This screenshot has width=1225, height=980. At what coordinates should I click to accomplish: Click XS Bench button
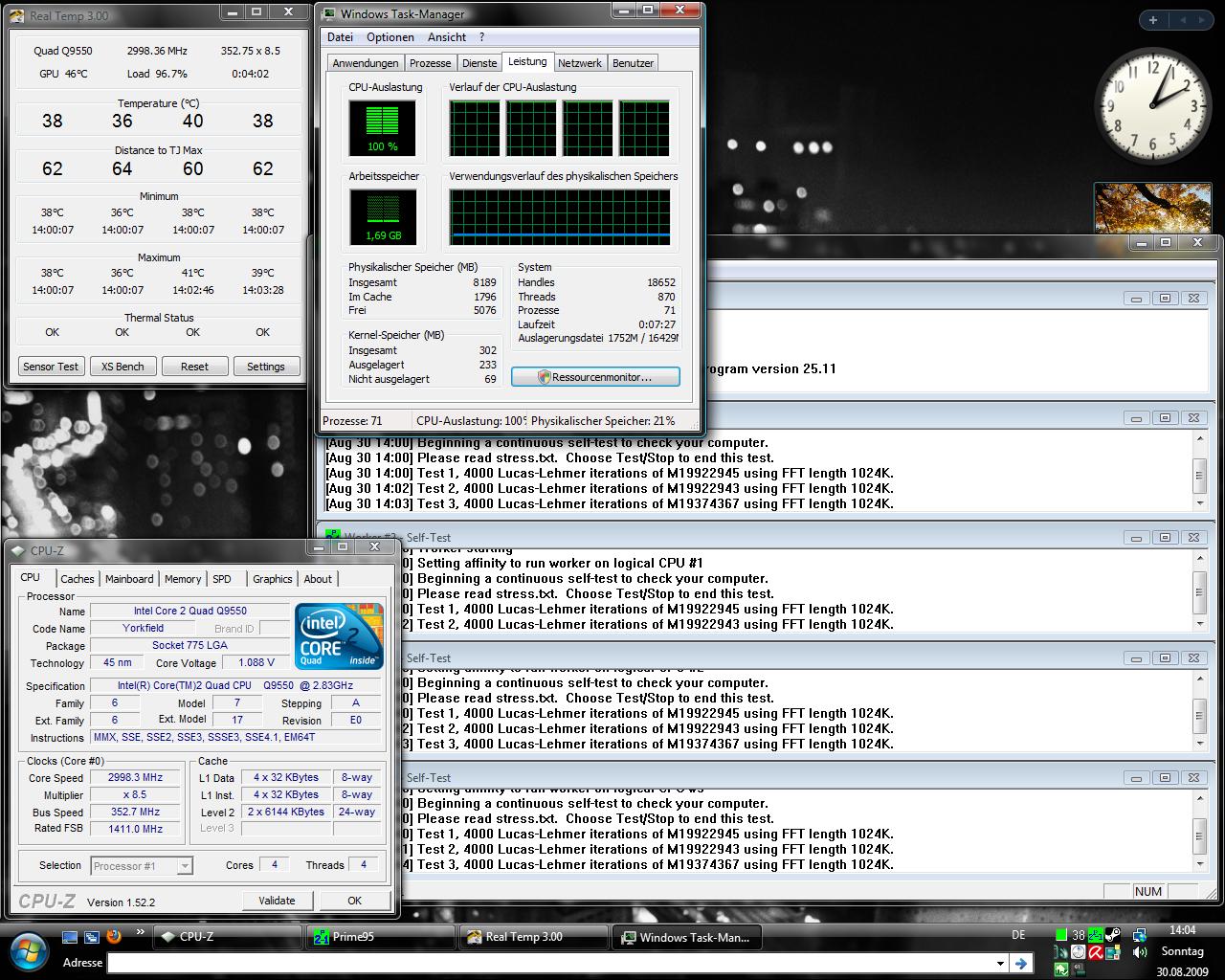coord(123,367)
